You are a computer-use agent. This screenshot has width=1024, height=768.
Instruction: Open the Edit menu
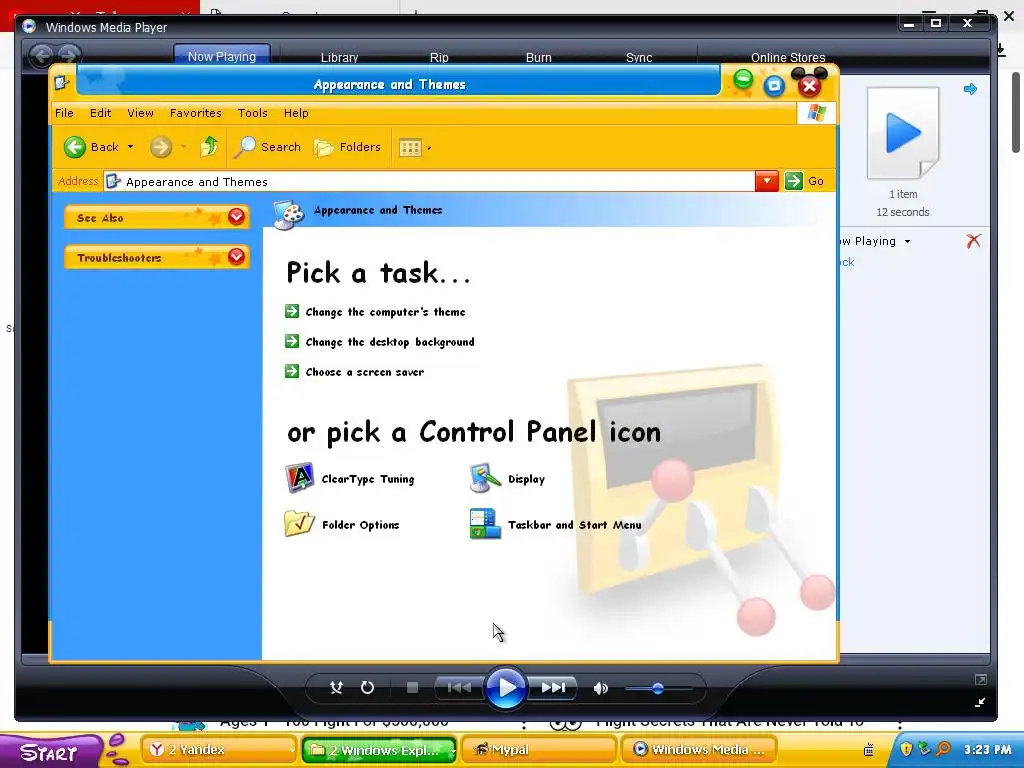point(101,113)
